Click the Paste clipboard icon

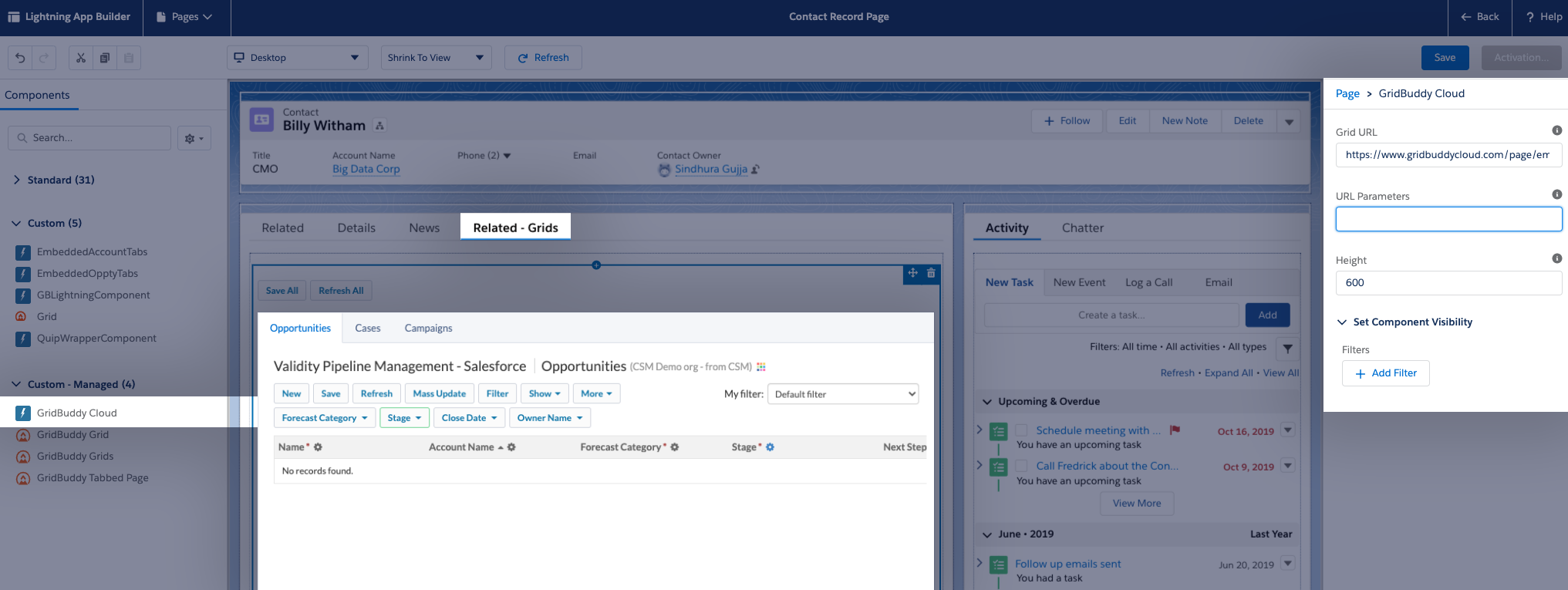point(129,58)
